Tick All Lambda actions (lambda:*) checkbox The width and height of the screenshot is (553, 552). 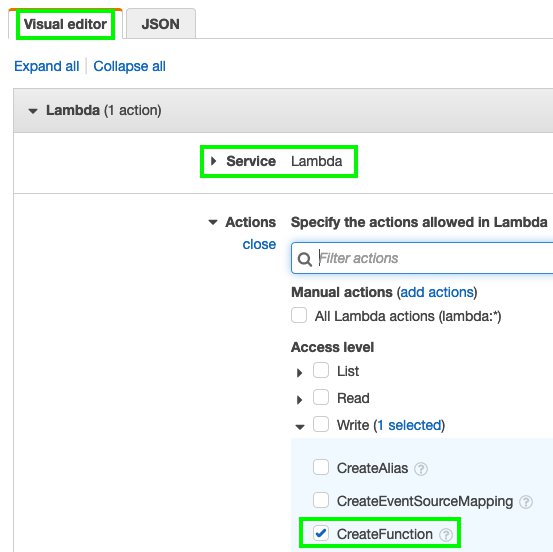[299, 315]
